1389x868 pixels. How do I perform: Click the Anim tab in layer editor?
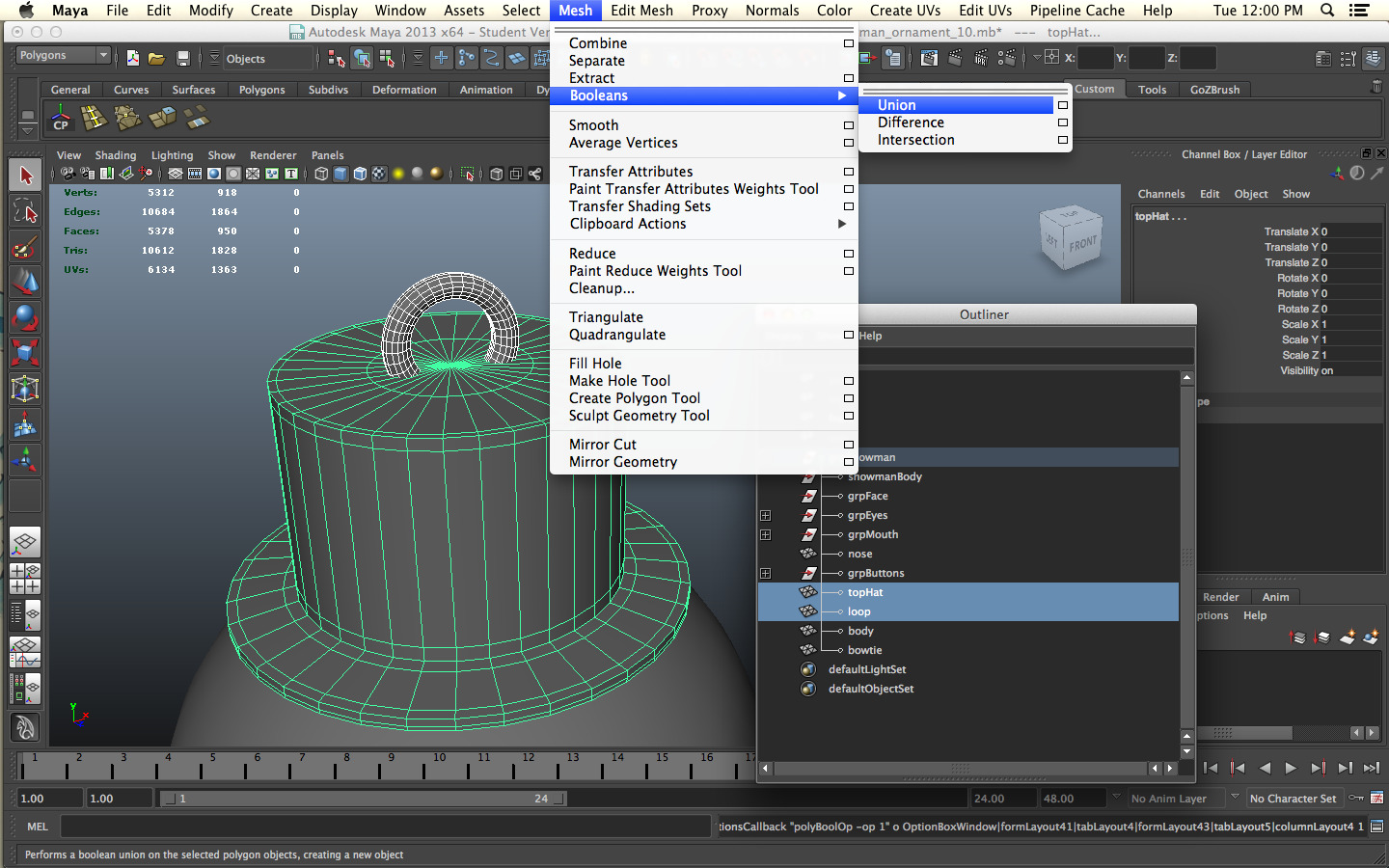point(1275,597)
